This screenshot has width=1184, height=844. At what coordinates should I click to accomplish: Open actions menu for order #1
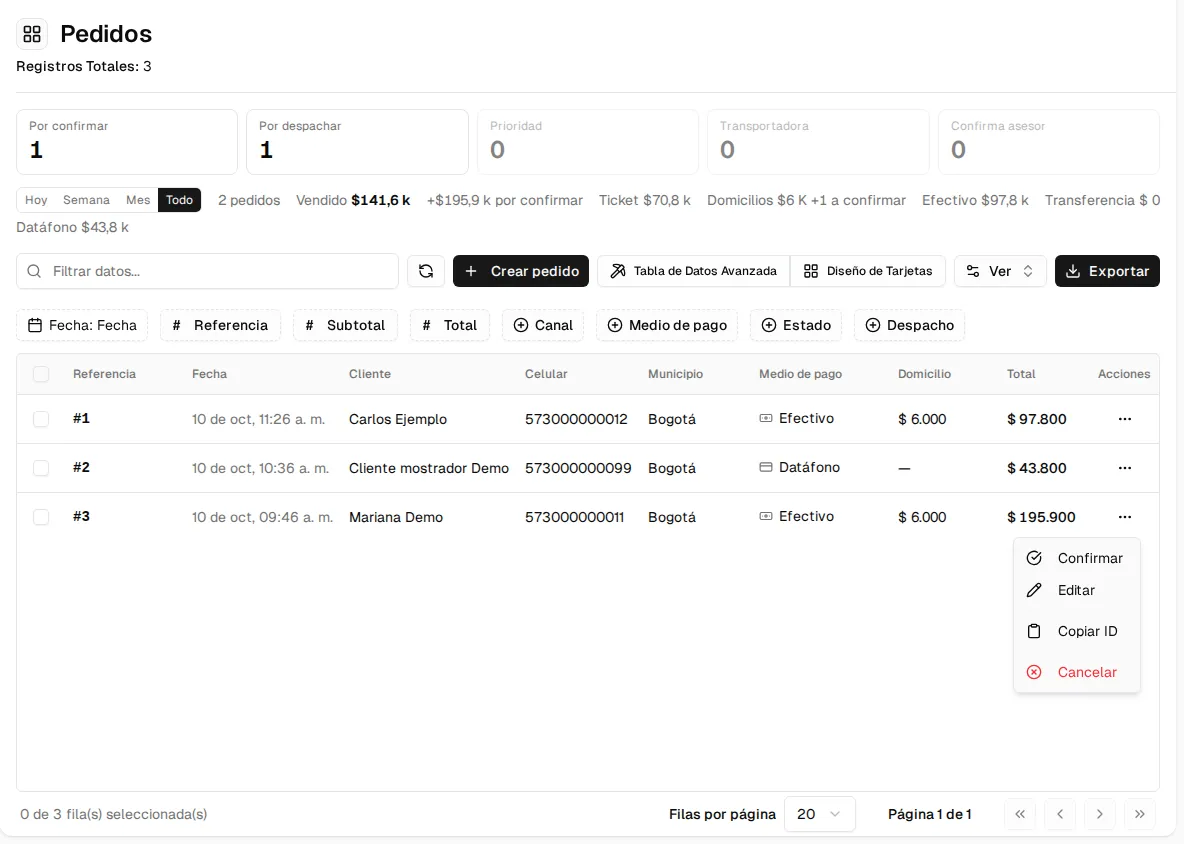[1124, 419]
